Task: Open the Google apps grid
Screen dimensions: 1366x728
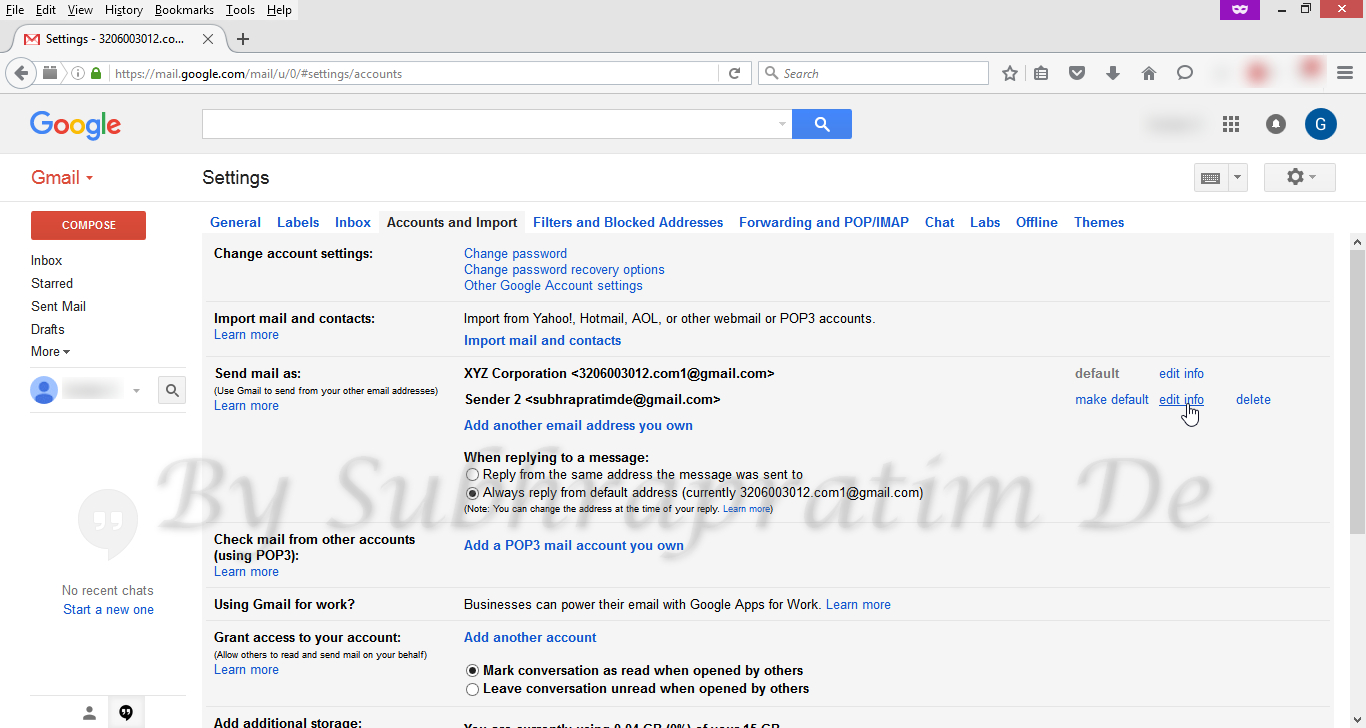Action: click(x=1231, y=124)
